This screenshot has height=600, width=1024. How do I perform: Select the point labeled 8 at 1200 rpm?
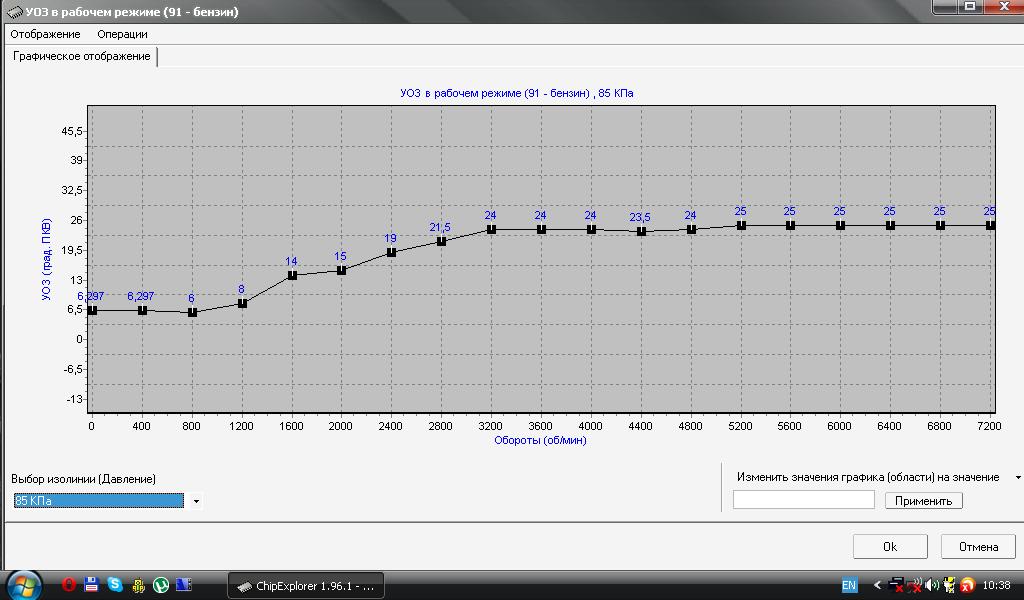pos(242,304)
